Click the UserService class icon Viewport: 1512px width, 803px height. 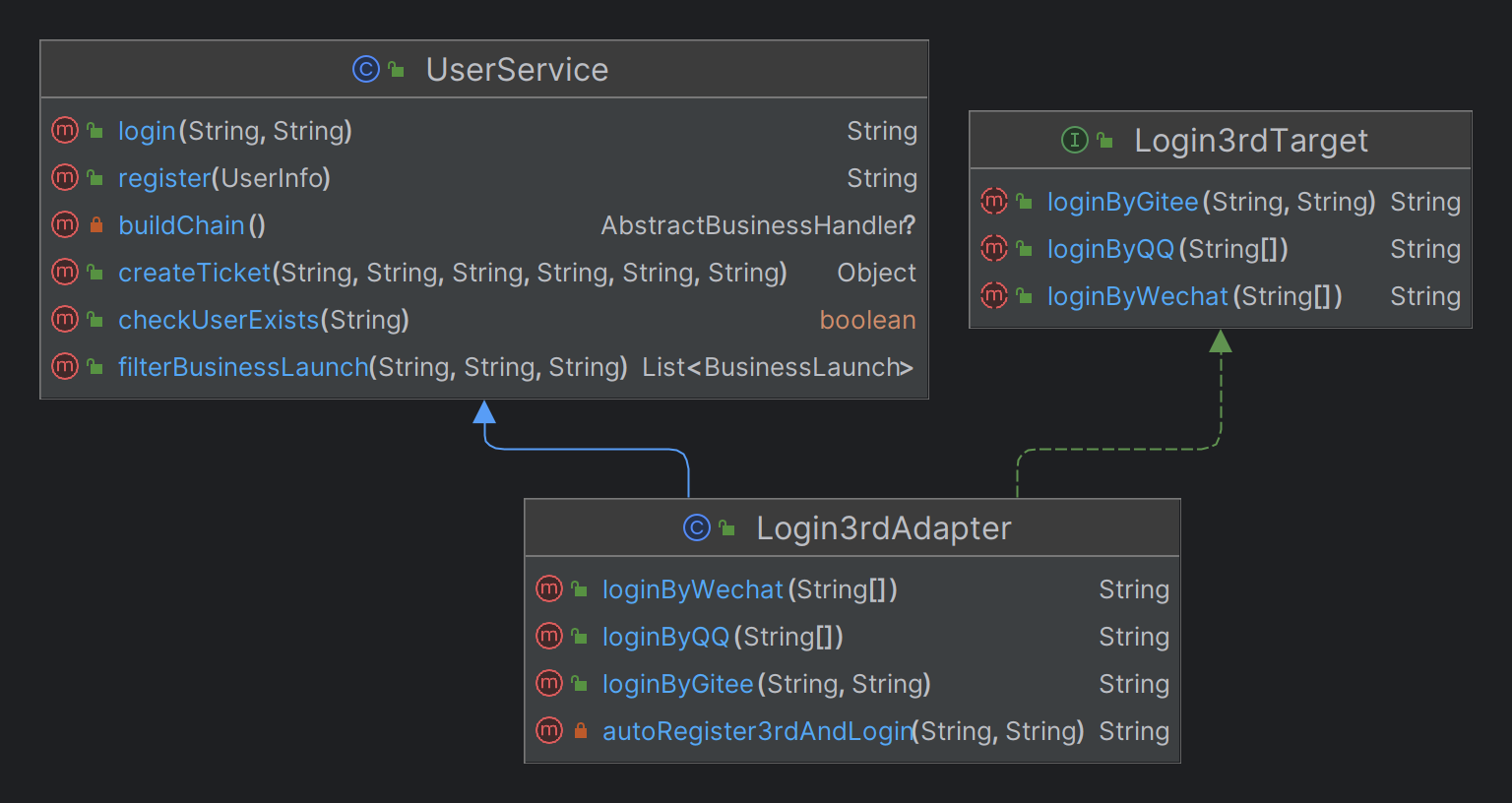365,69
